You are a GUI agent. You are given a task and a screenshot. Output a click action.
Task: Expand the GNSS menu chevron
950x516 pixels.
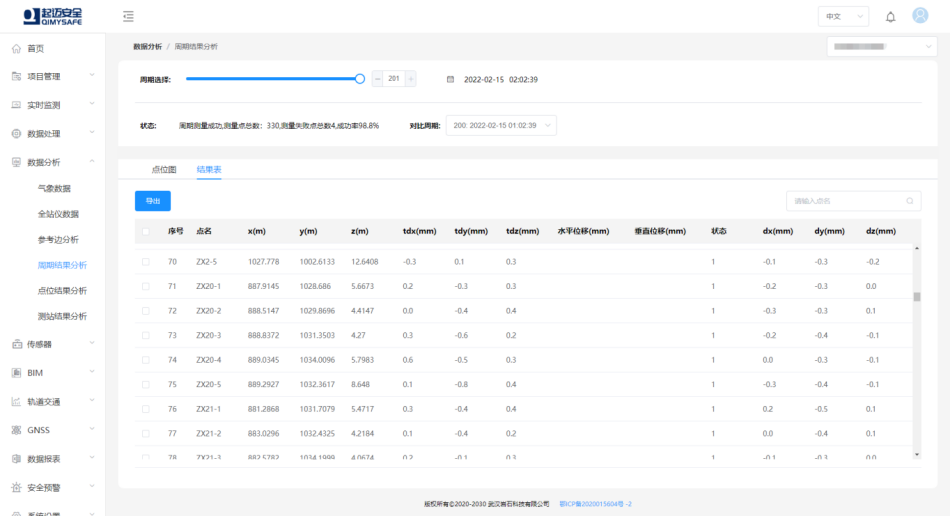coord(92,429)
